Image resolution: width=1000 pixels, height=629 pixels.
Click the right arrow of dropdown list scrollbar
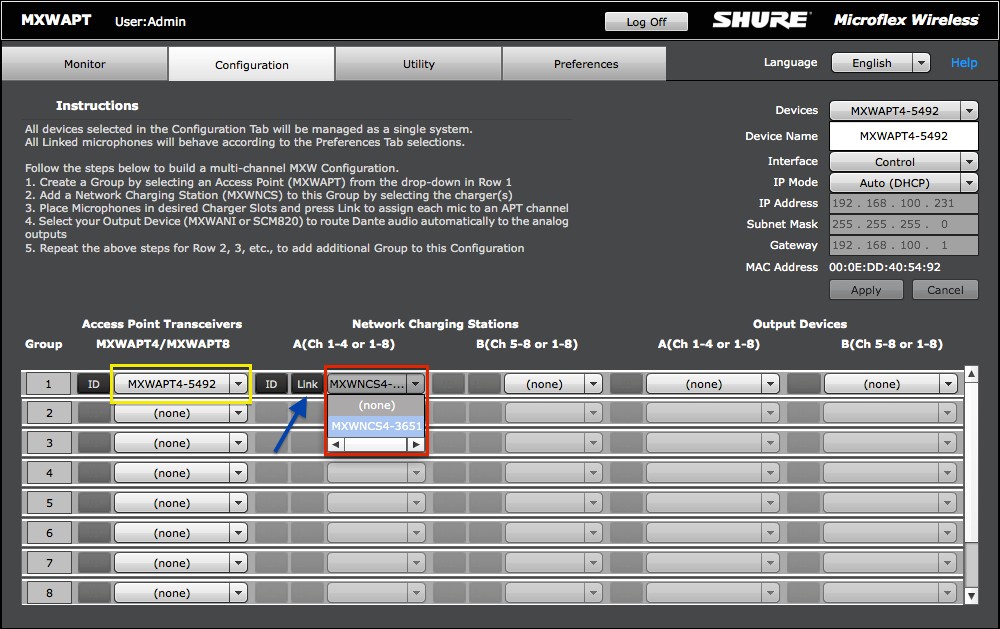coord(416,444)
